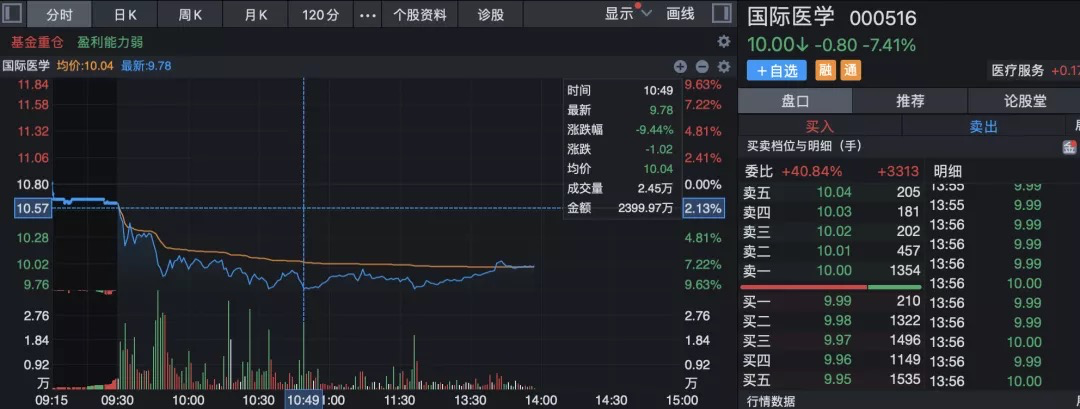Screen dimensions: 1080x409
Task: Click the 买入 buy button
Action: tap(819, 127)
